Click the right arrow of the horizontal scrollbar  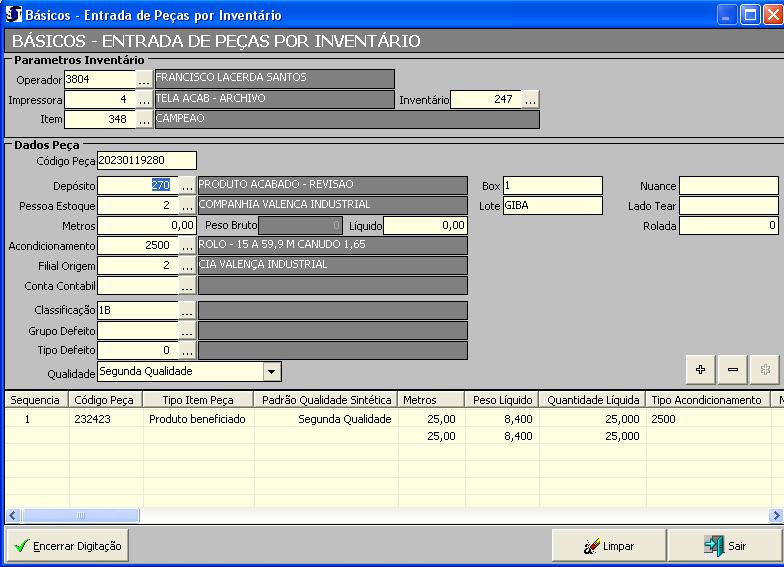coord(776,516)
